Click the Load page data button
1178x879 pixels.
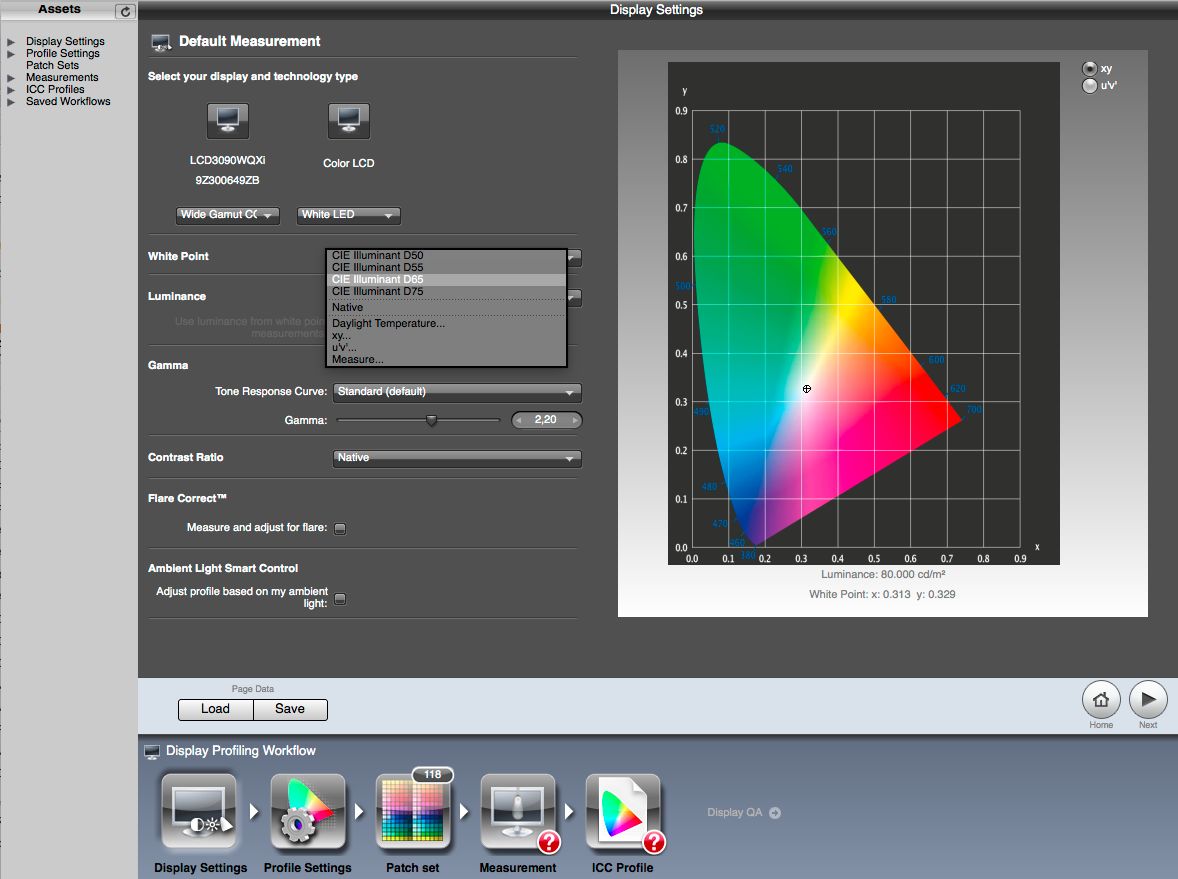click(x=215, y=709)
